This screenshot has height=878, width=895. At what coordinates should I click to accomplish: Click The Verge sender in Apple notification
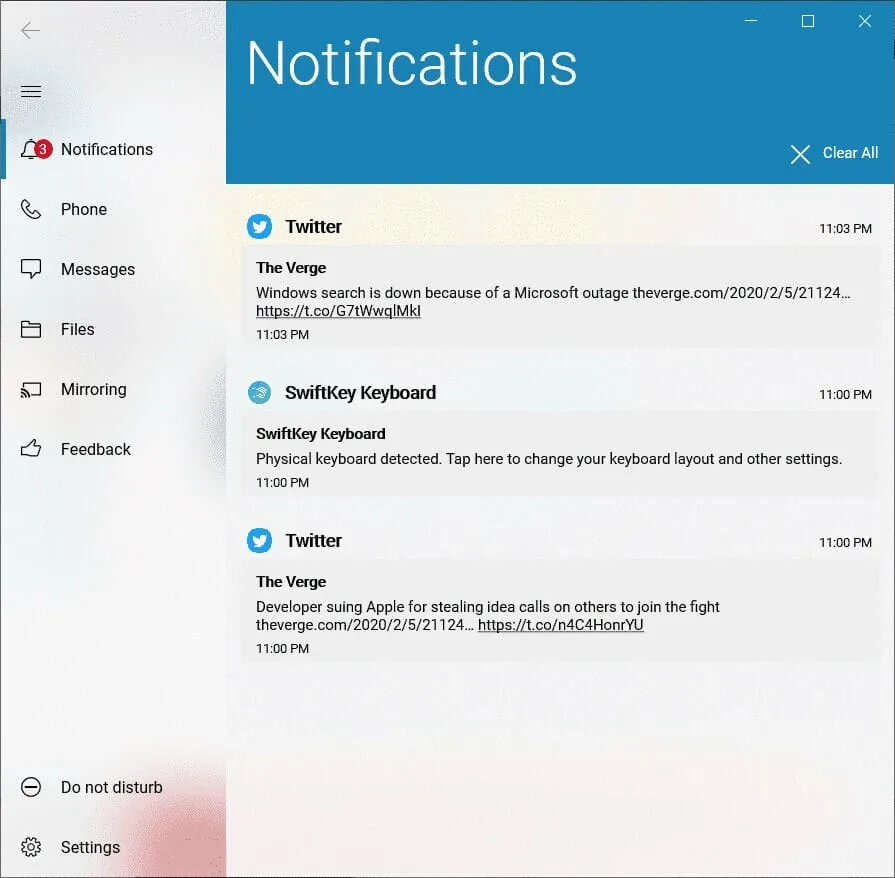click(291, 582)
